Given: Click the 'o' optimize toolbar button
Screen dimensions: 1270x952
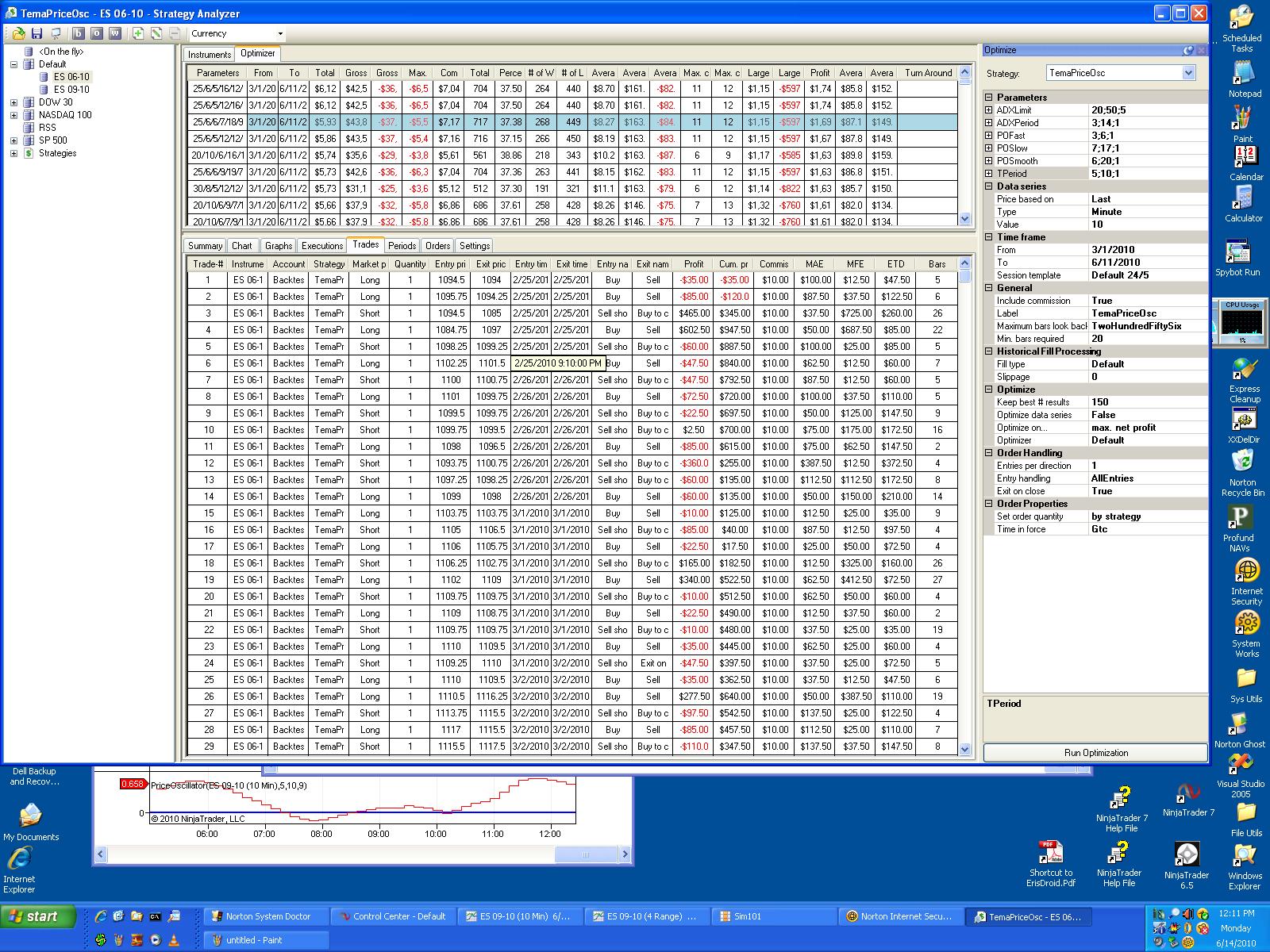Looking at the screenshot, I should tap(96, 33).
